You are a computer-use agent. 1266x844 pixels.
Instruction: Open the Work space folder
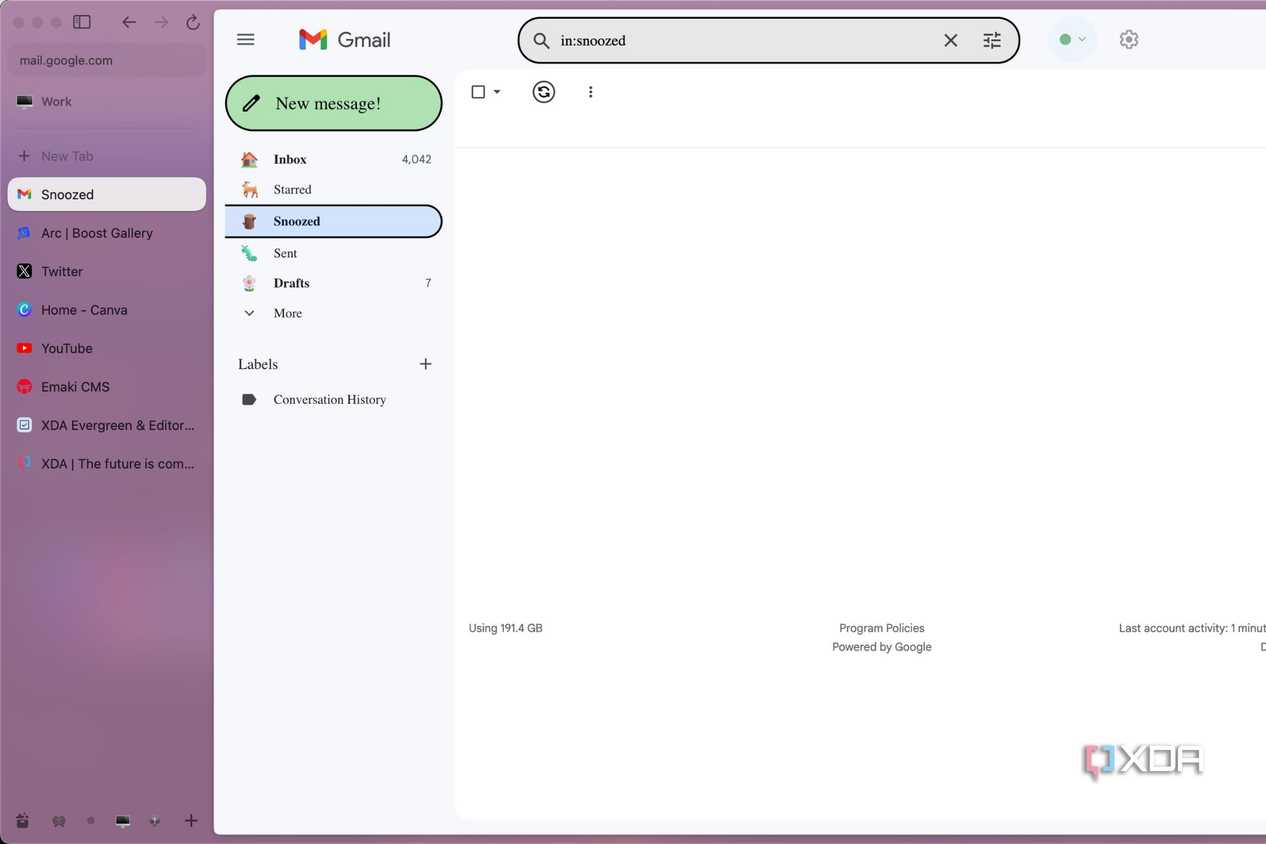pyautogui.click(x=107, y=101)
